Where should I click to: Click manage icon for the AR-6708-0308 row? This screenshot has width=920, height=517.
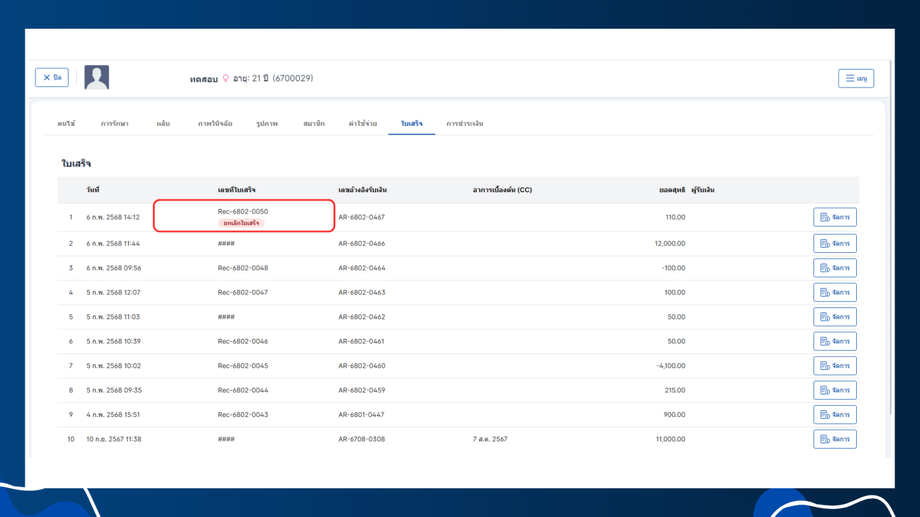pos(825,440)
